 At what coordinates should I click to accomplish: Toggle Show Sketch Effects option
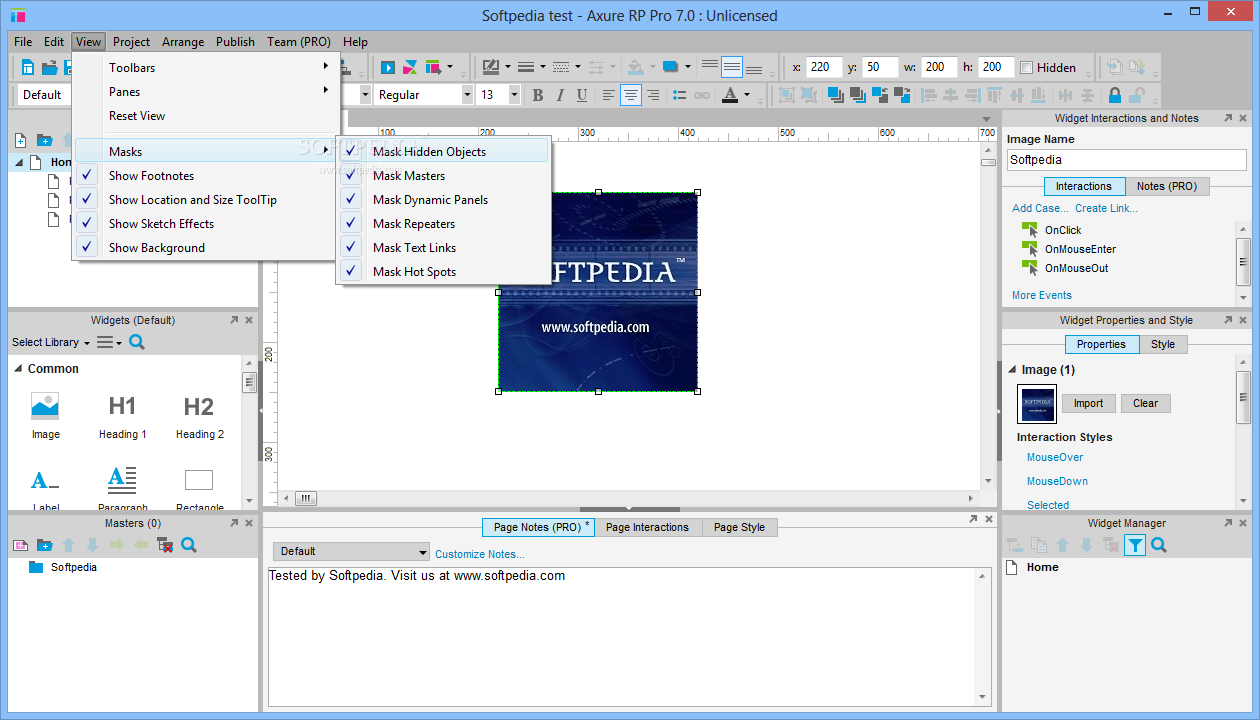205,224
